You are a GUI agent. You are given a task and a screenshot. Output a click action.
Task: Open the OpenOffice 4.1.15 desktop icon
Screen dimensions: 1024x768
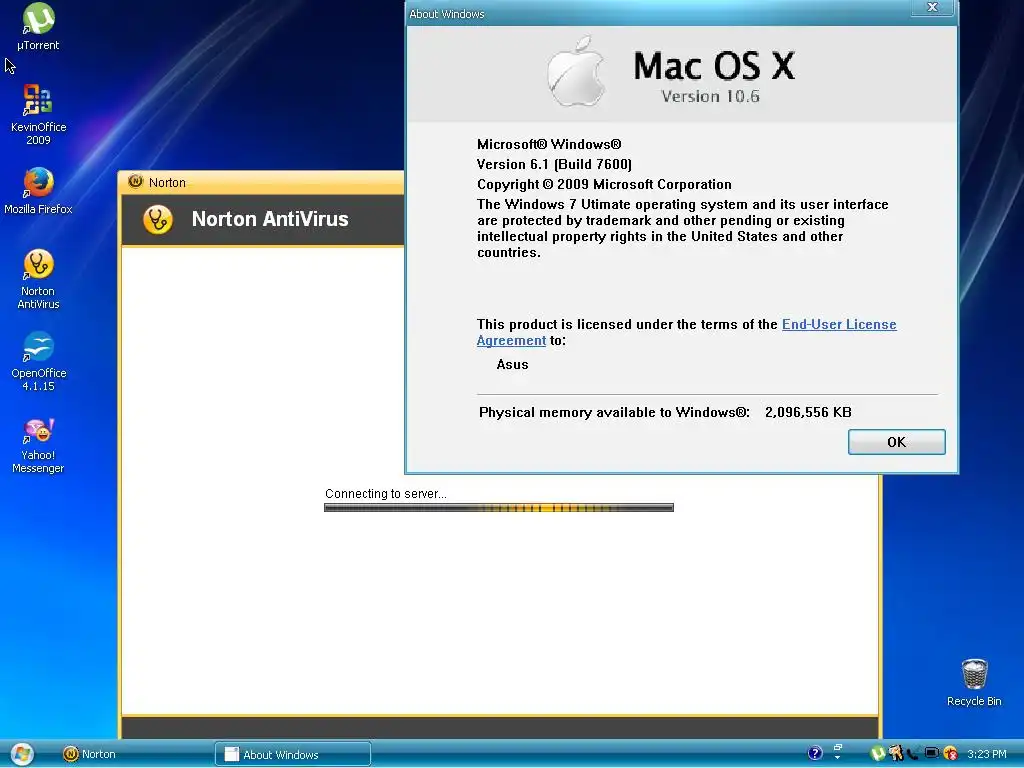(38, 361)
